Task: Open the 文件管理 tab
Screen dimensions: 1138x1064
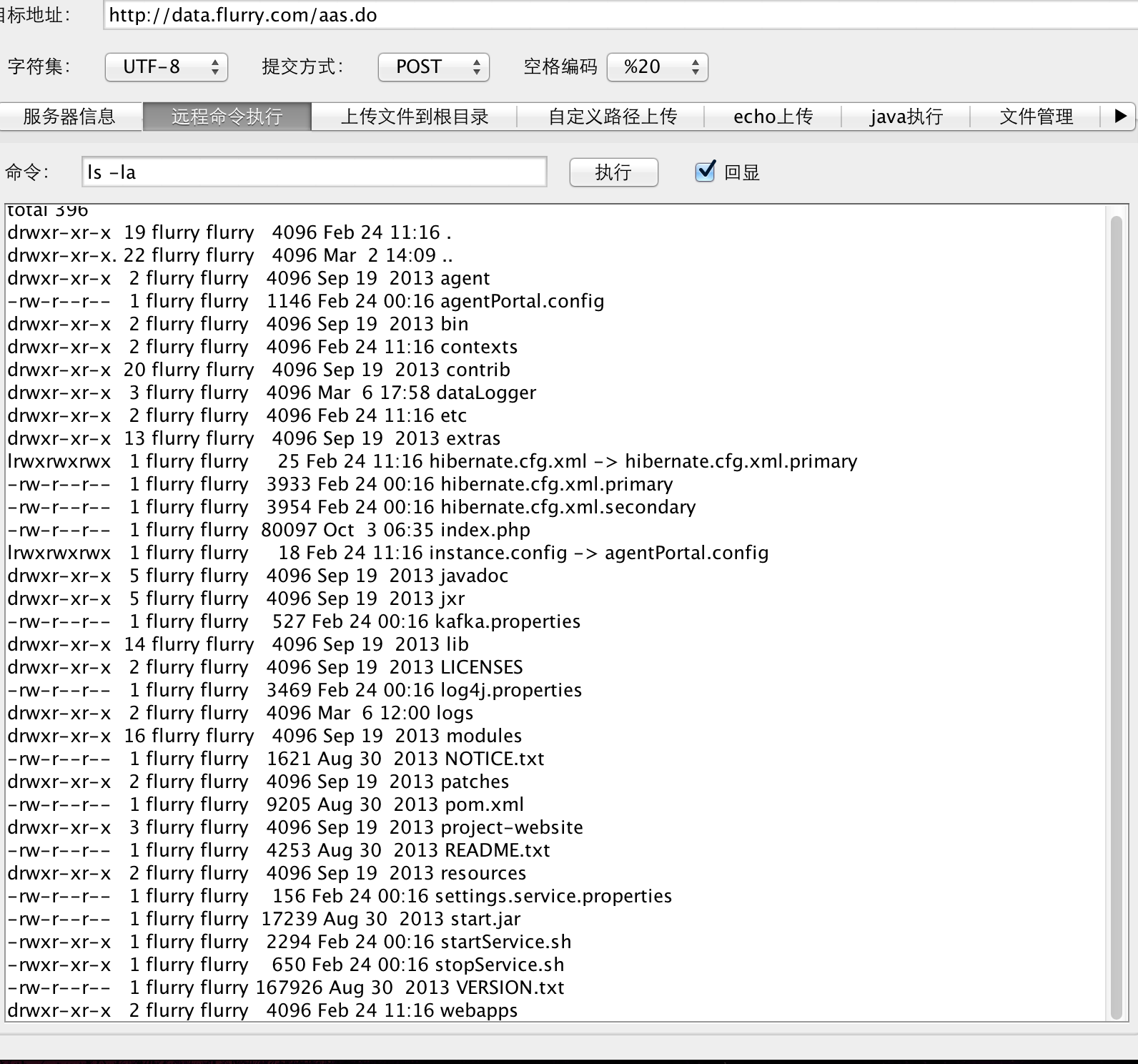Action: [1036, 117]
